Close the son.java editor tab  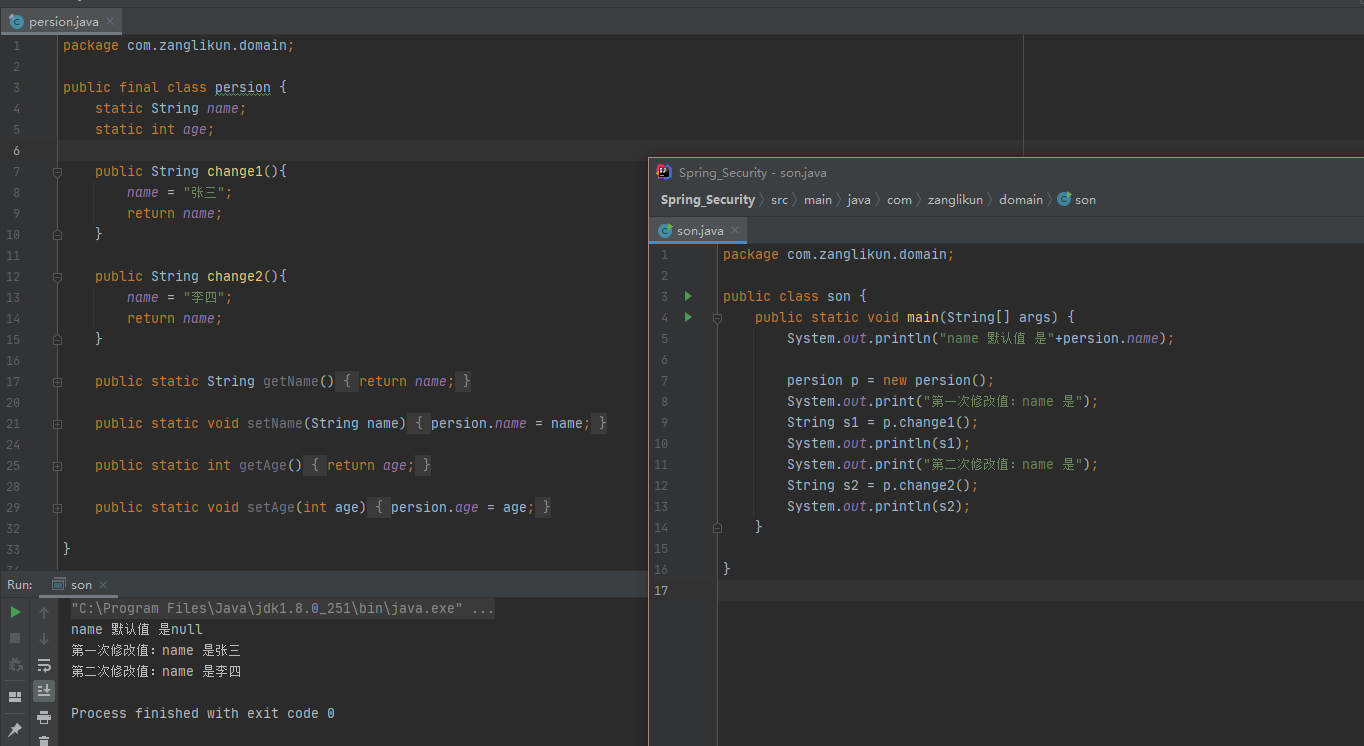735,230
